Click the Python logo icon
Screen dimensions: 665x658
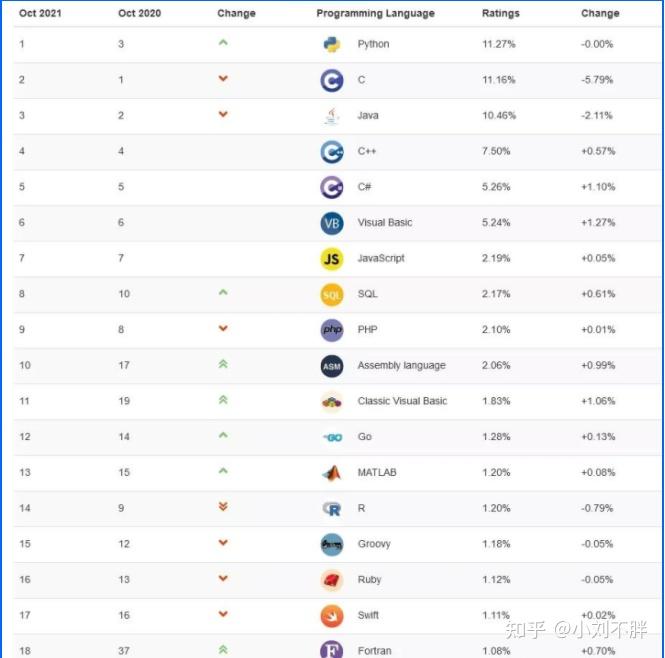click(x=332, y=45)
